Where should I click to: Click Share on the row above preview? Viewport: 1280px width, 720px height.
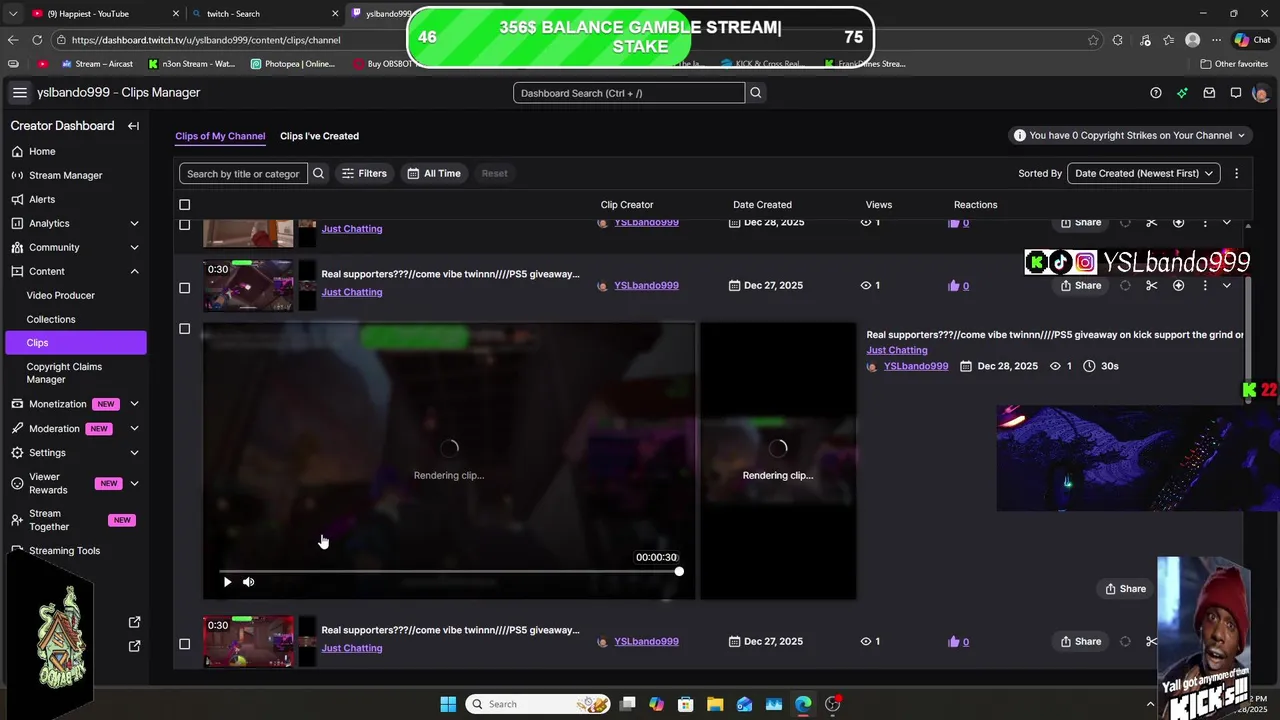[1080, 286]
